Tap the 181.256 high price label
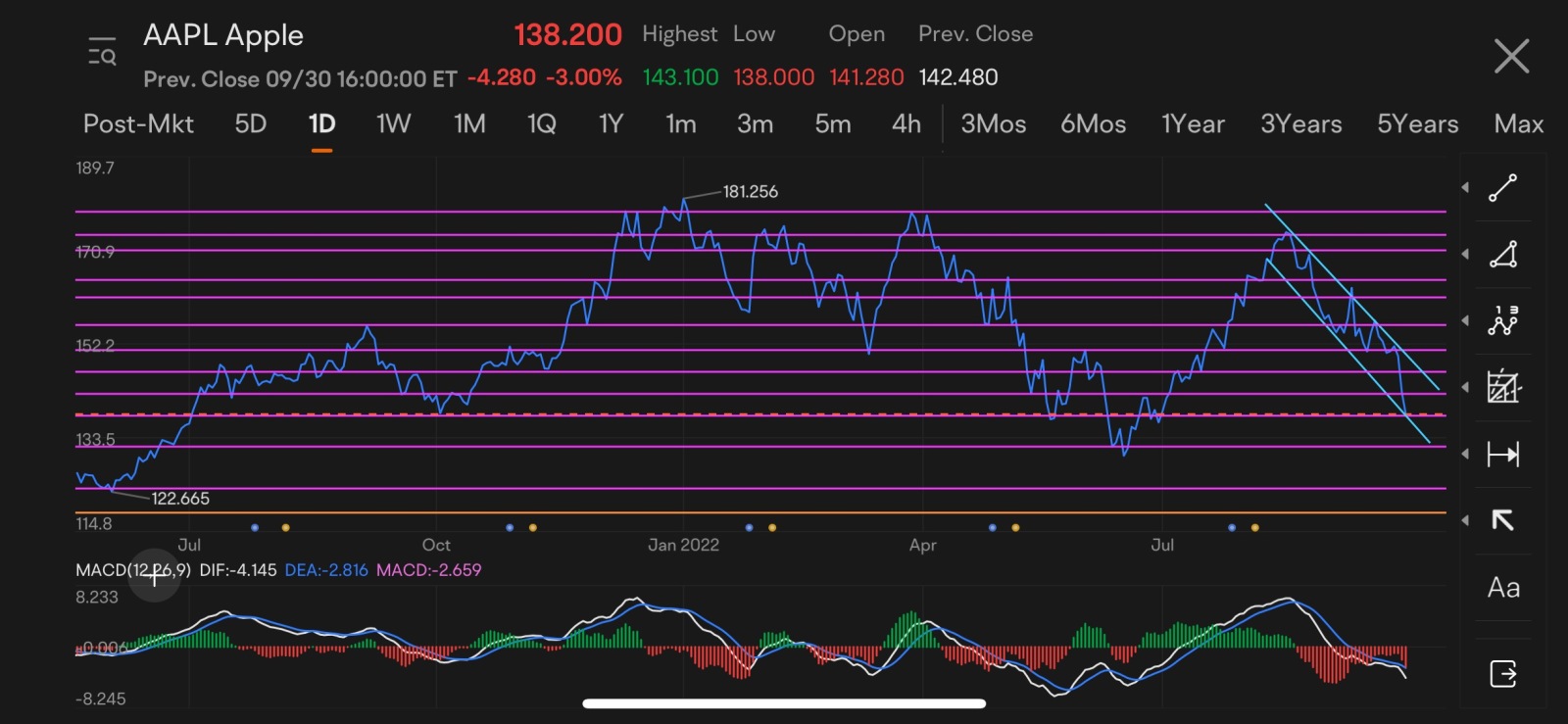This screenshot has height=724, width=1568. (750, 192)
